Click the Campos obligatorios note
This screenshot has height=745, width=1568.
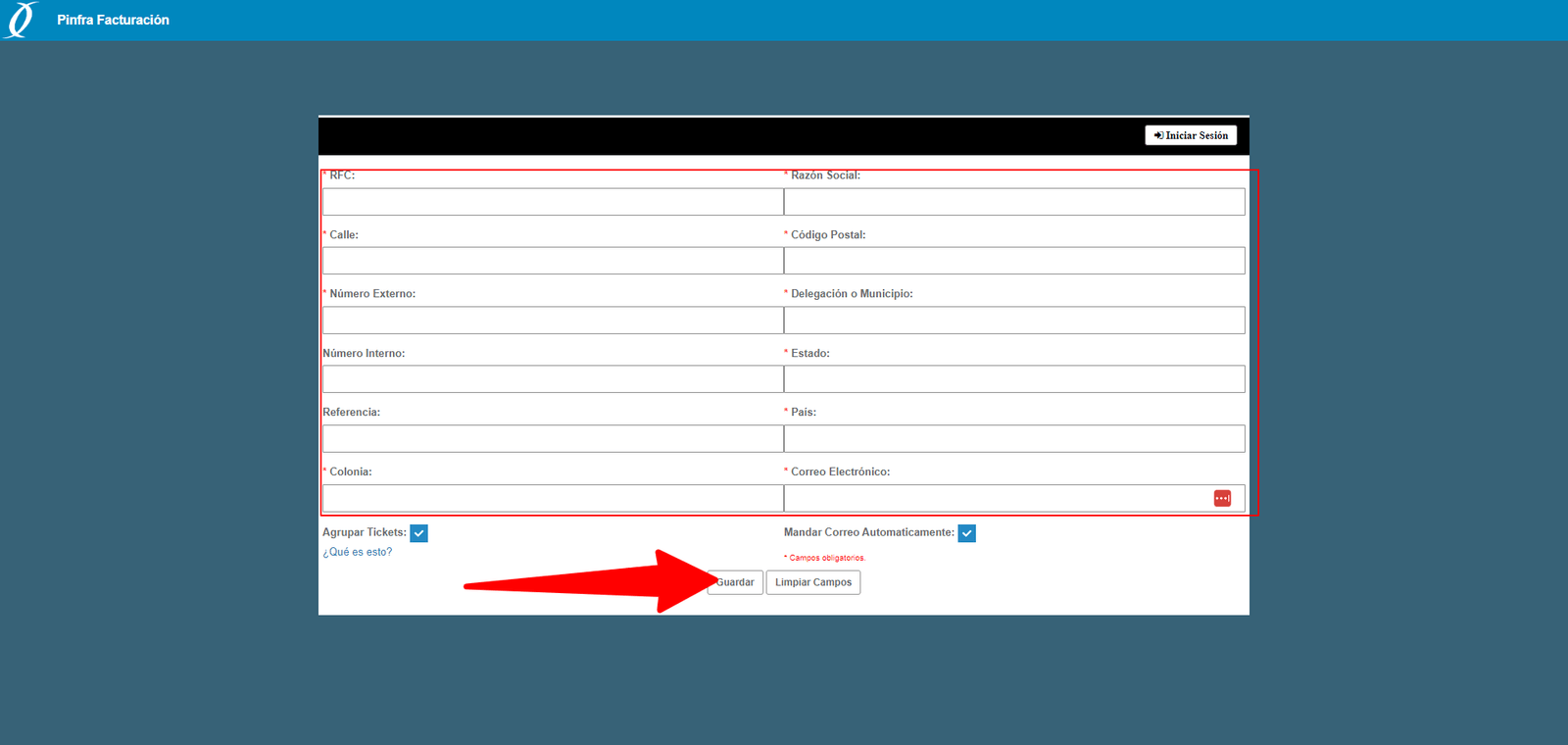827,558
